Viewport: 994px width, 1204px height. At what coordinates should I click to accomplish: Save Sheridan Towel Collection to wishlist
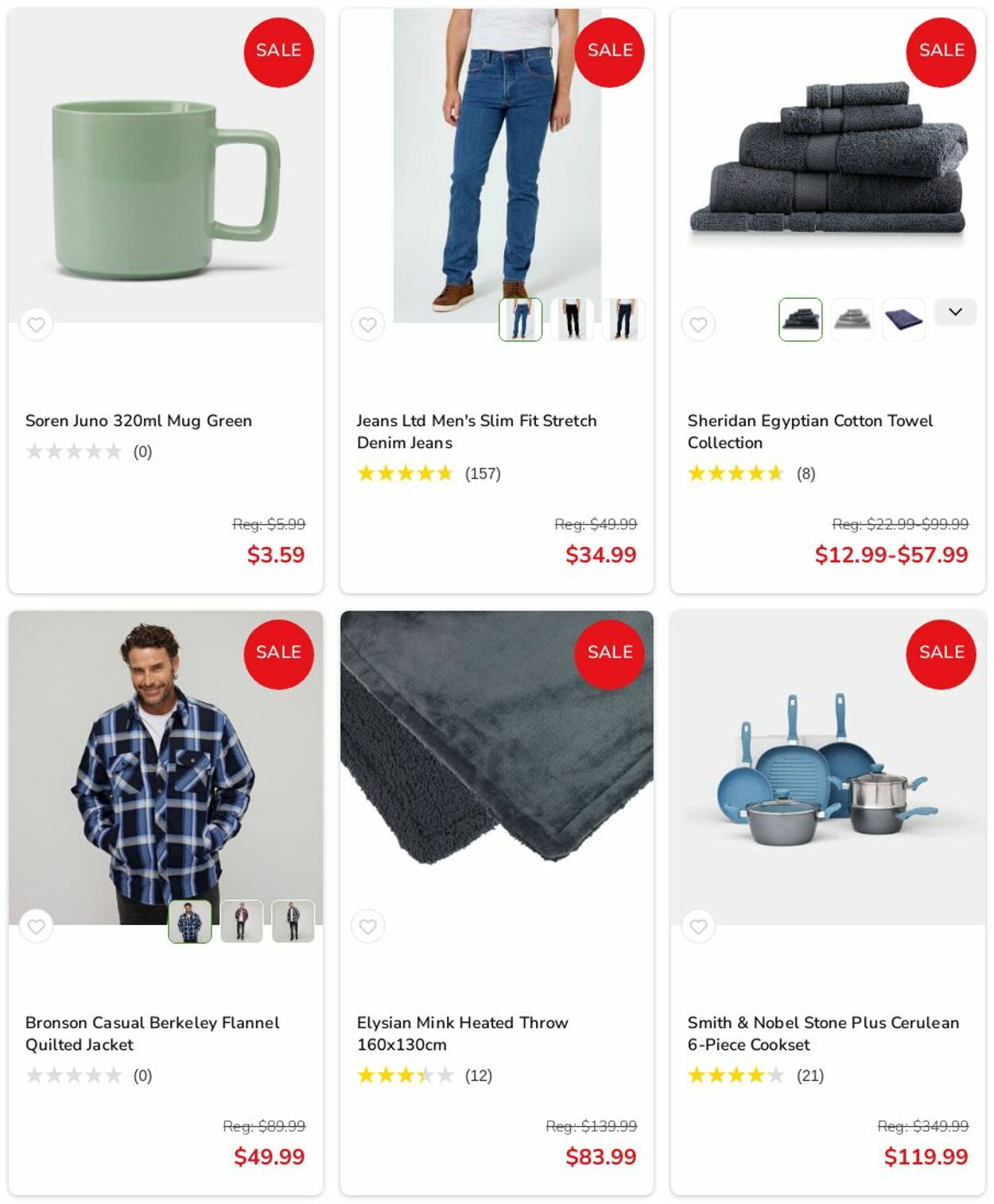tap(698, 324)
